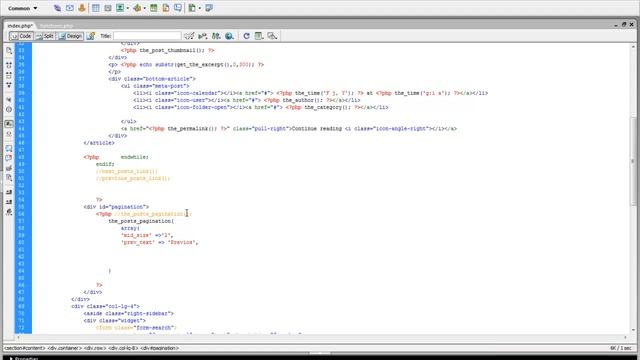
Task: Expand All collapsed code
Action: tap(9, 85)
